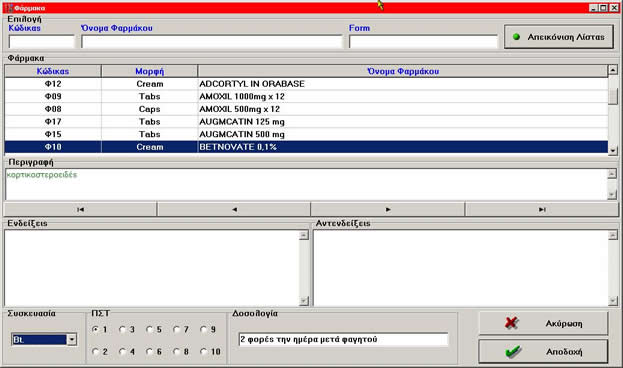The image size is (623, 368).
Task: Select highlighted row BETNOVATE 0,1%
Action: click(306, 147)
